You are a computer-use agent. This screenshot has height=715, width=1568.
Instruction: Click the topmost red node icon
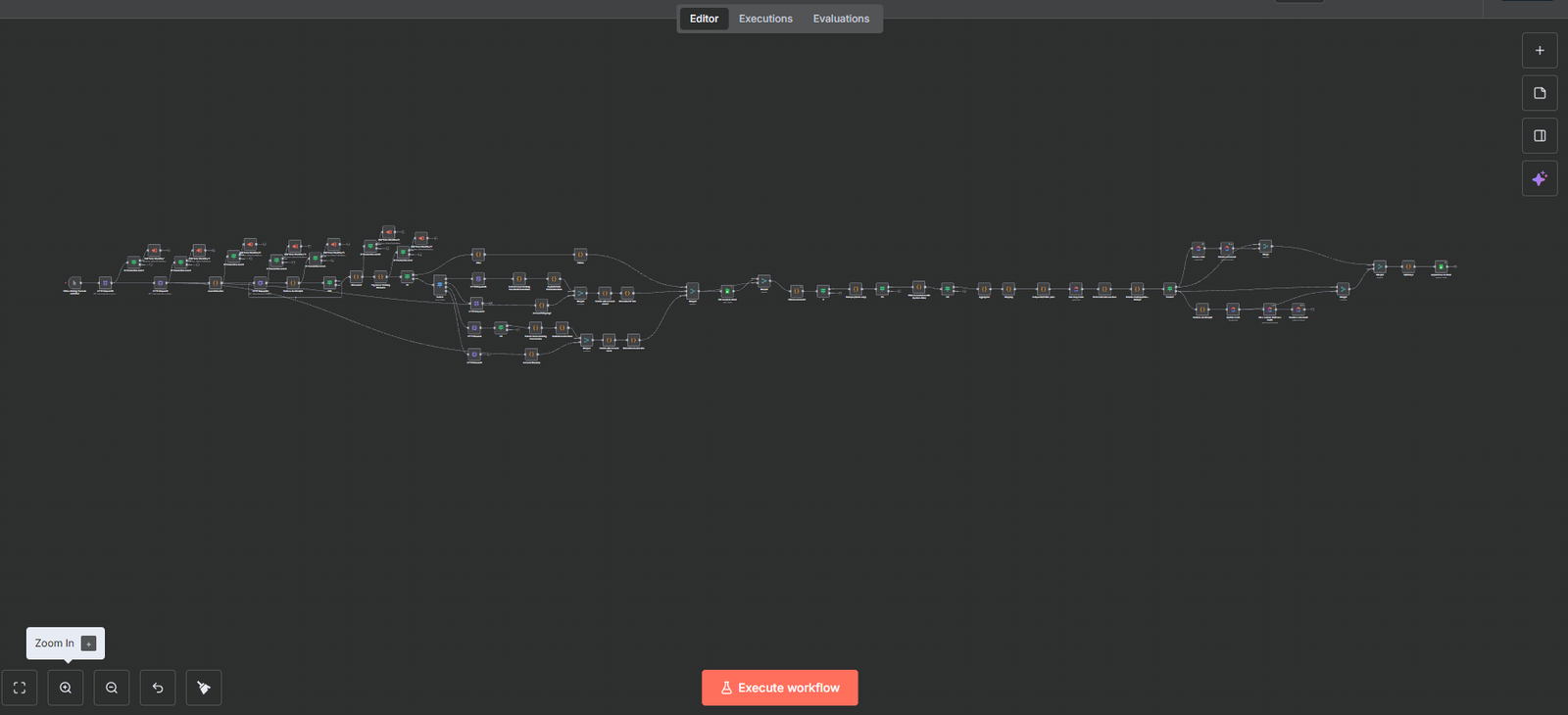coord(389,232)
